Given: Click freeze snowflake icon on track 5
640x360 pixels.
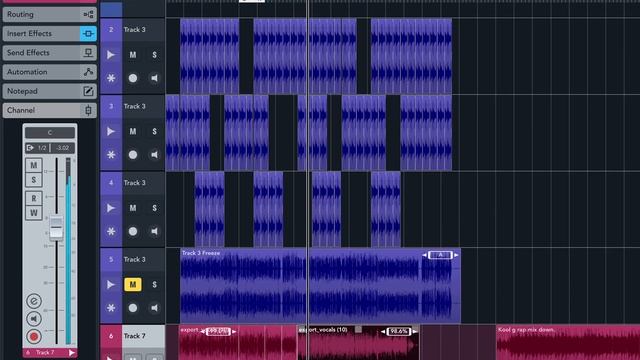Looking at the screenshot, I should (111, 308).
